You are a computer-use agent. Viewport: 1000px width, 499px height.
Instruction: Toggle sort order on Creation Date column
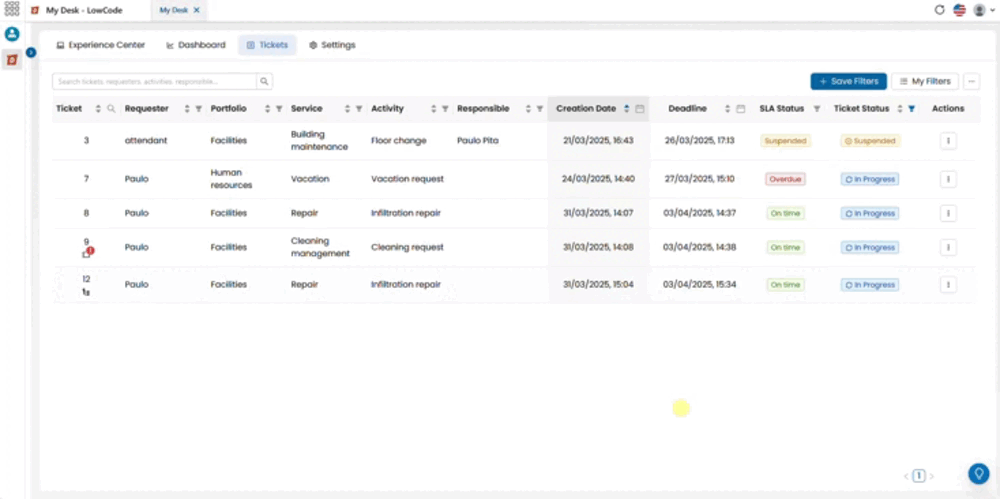point(627,109)
